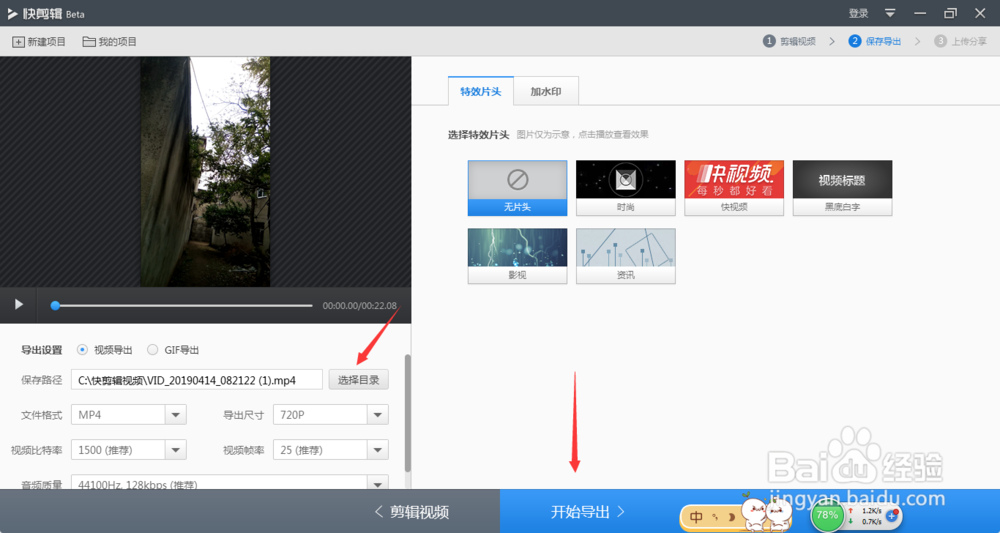Viewport: 1000px width, 533px height.
Task: Click the video progress slider handle
Action: [55, 305]
